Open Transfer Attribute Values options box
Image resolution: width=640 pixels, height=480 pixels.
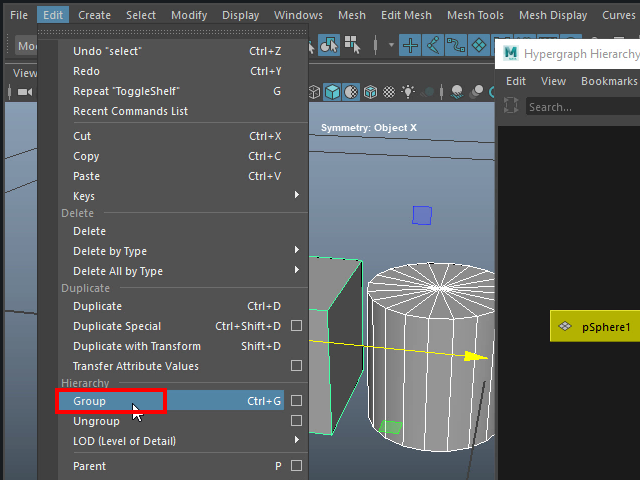click(x=296, y=366)
